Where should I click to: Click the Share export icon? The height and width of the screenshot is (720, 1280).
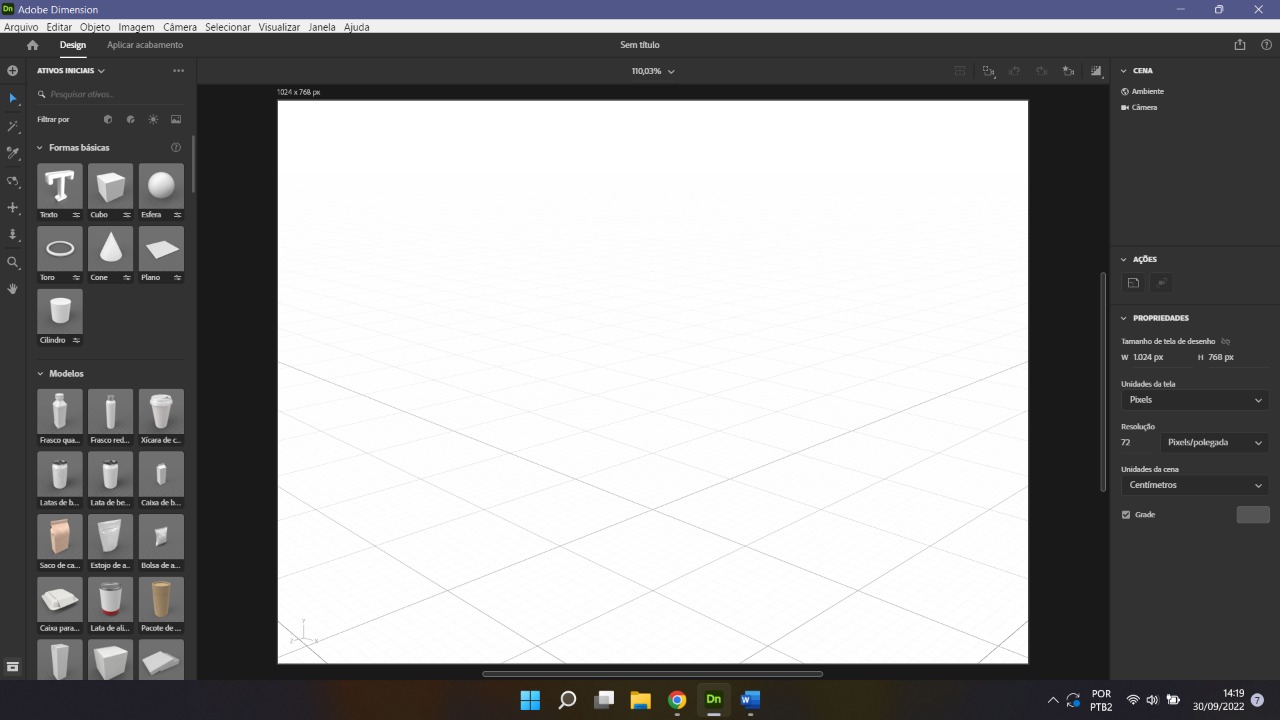1240,45
